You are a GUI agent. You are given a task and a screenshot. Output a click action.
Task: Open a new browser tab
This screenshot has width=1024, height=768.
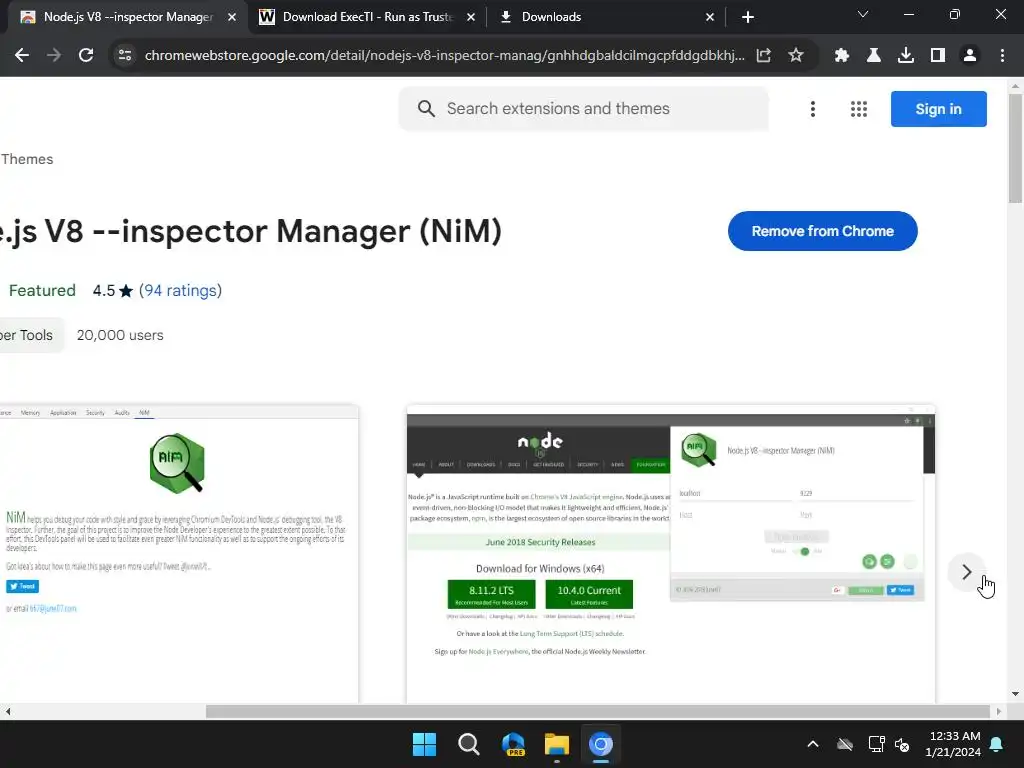(x=748, y=17)
